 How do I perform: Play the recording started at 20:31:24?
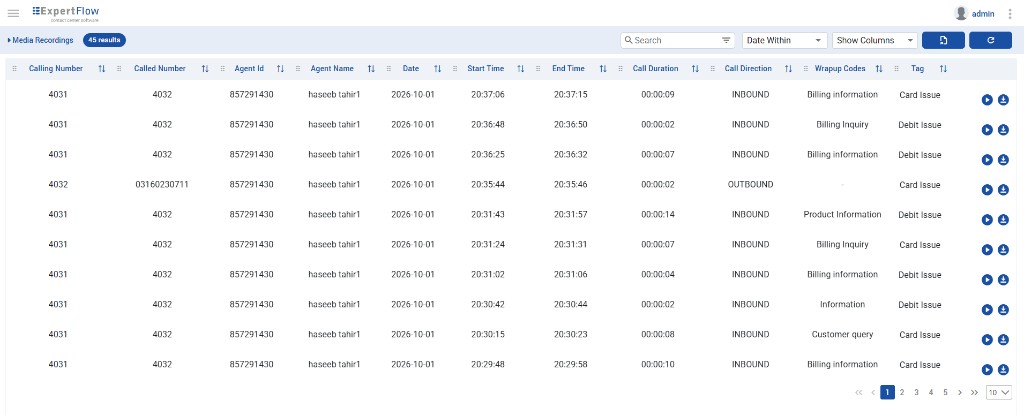tap(987, 250)
